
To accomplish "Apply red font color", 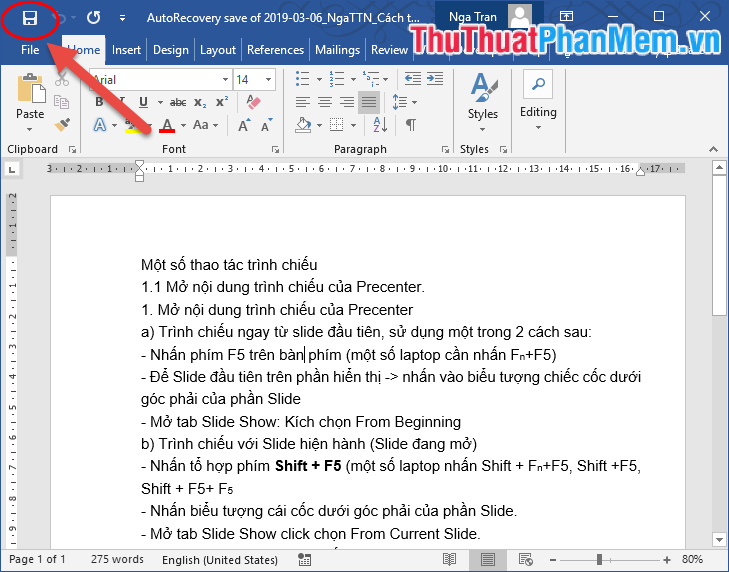I will point(167,125).
